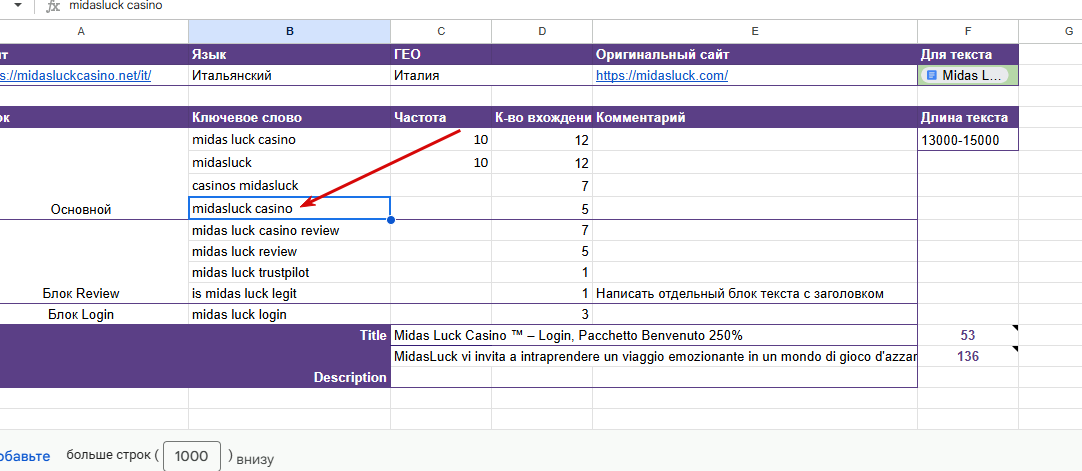
Task: Select the Итальянский cell
Action: (x=289, y=76)
